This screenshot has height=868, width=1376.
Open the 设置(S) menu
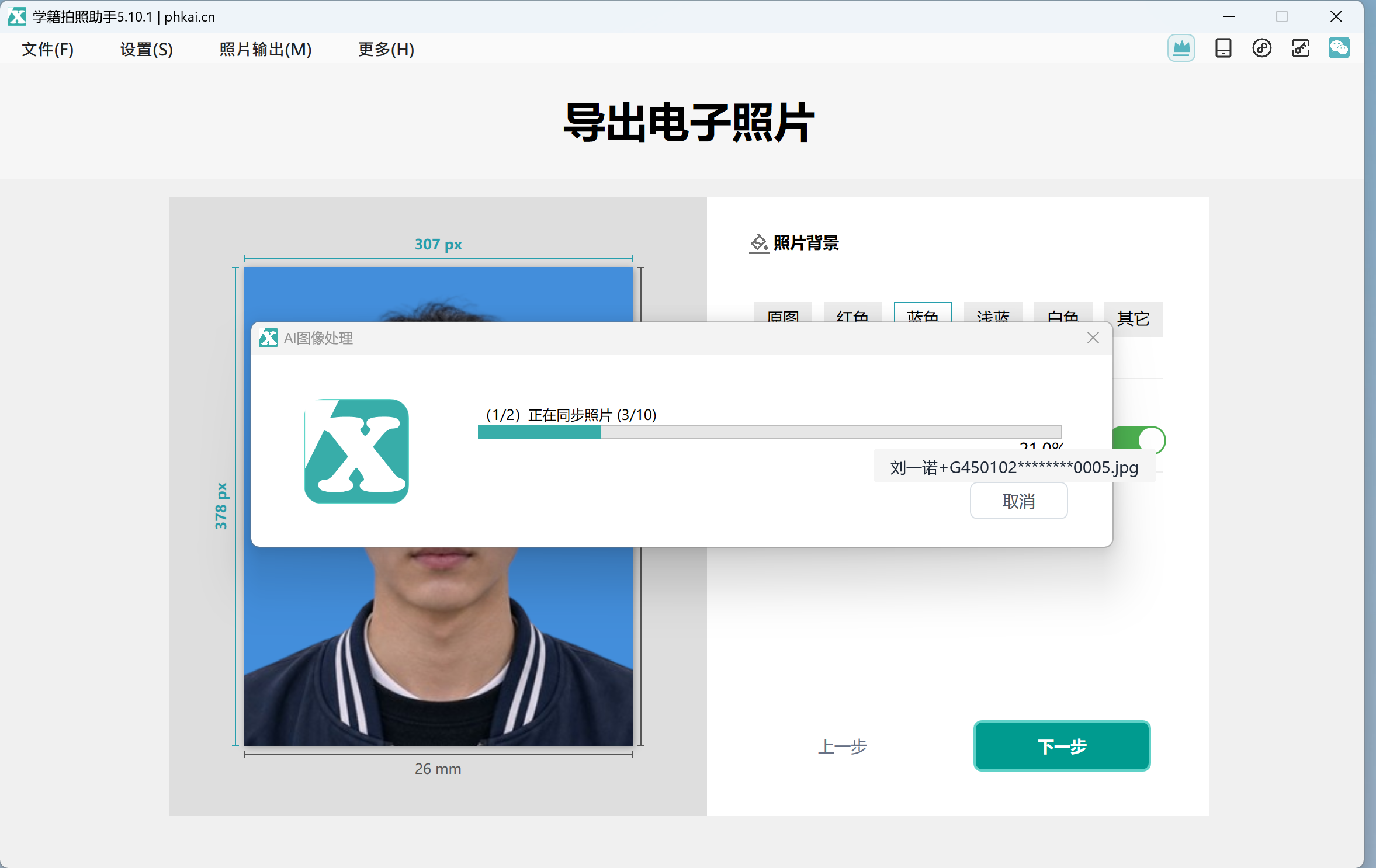(x=146, y=49)
